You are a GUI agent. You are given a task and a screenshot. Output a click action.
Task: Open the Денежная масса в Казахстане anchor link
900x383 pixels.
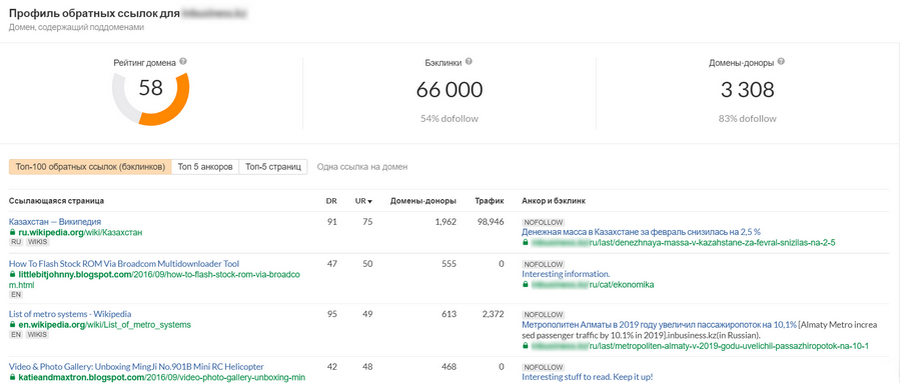tap(641, 232)
